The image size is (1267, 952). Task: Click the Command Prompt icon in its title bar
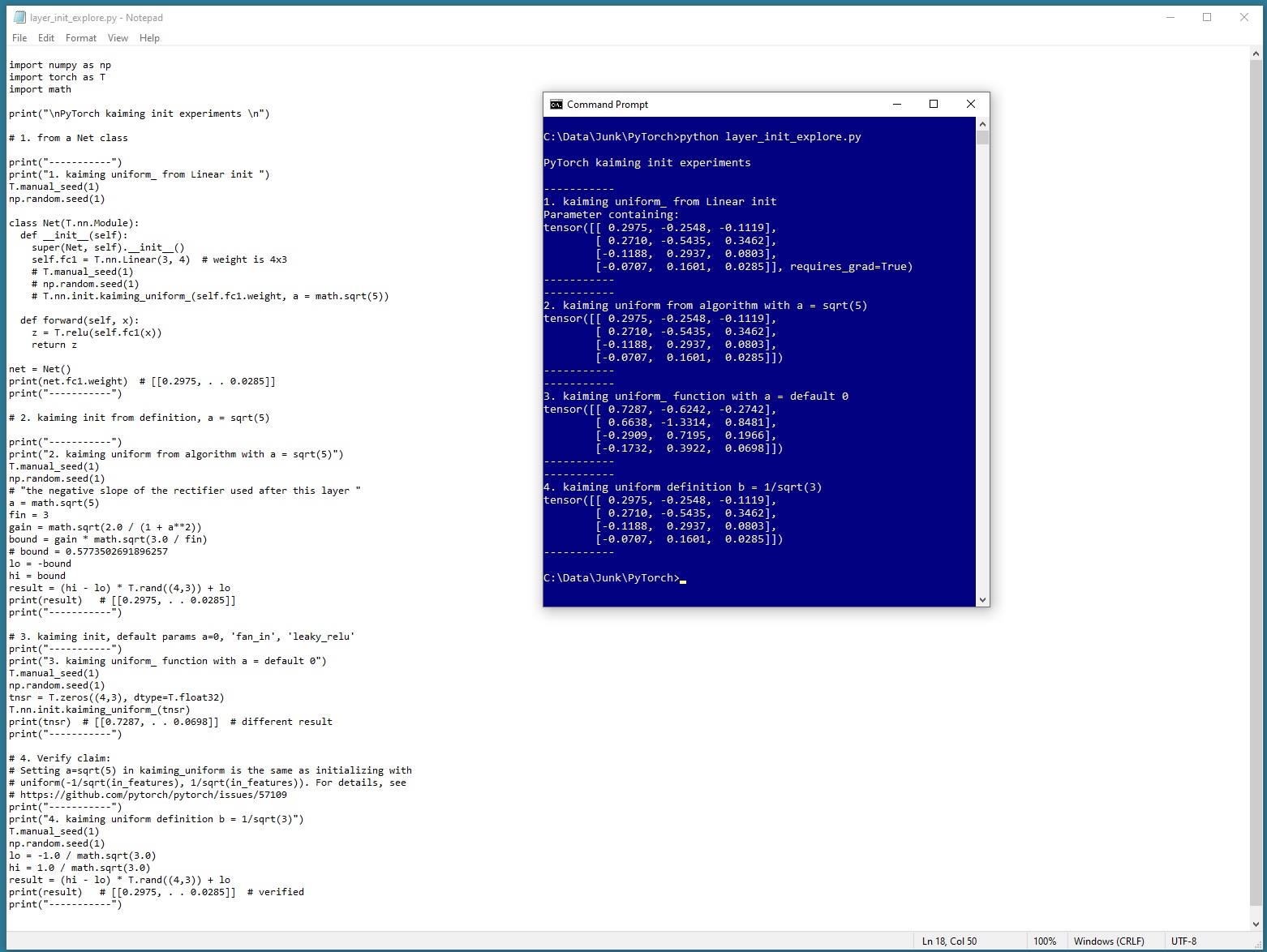(x=556, y=104)
